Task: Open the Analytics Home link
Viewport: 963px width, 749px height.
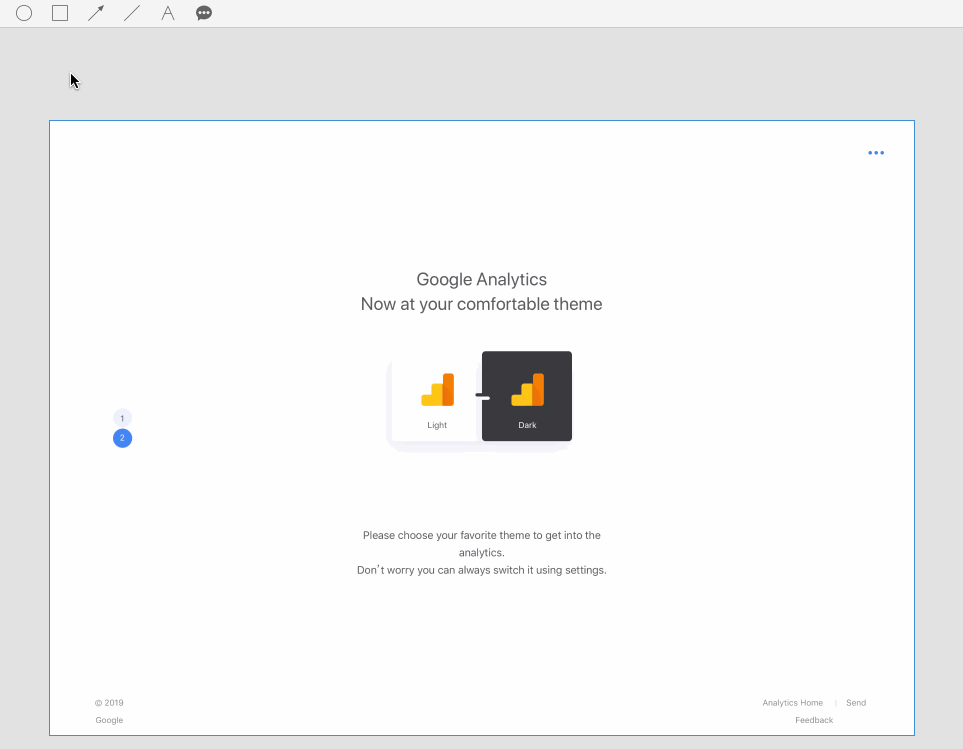Action: (792, 703)
